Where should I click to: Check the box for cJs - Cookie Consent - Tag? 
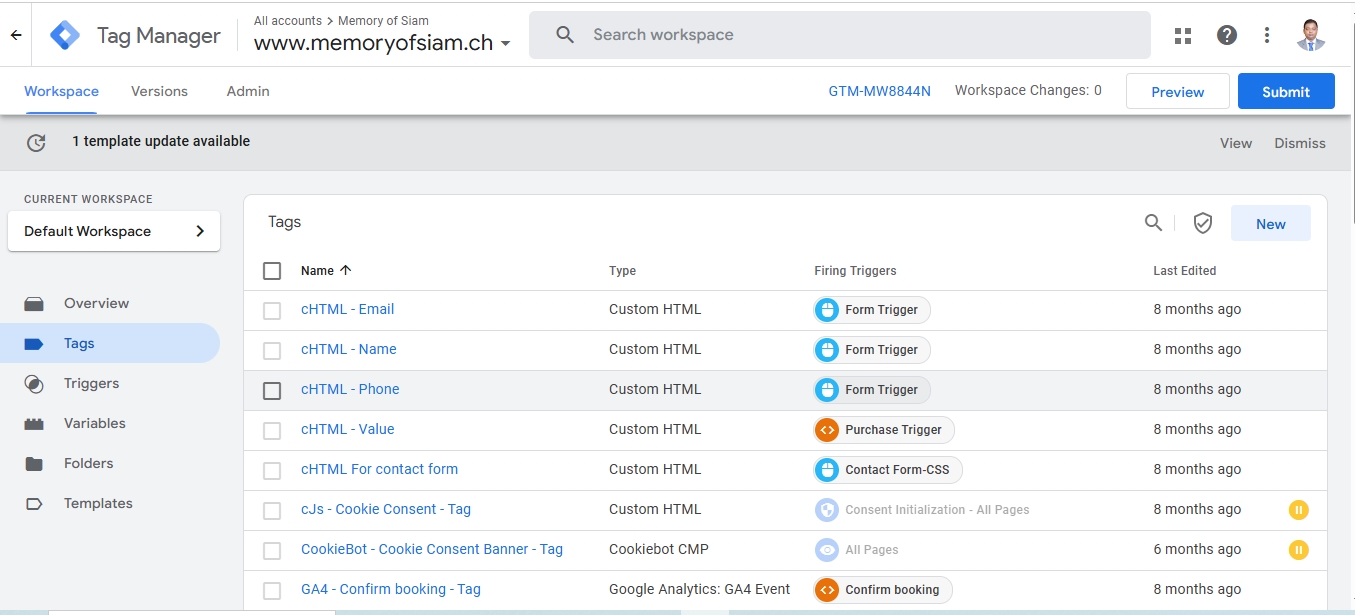[x=272, y=511]
